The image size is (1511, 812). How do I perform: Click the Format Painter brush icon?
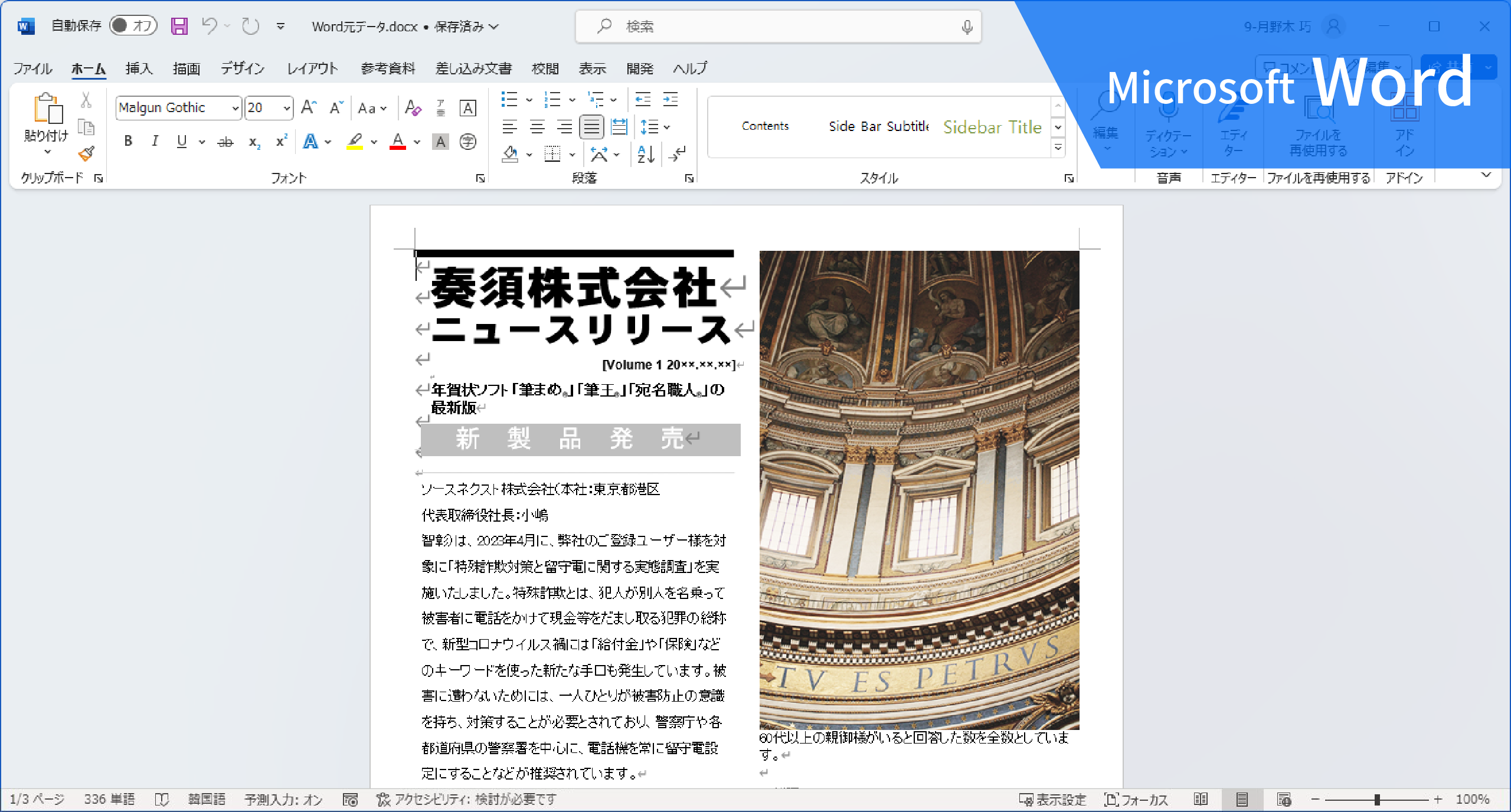[x=86, y=154]
